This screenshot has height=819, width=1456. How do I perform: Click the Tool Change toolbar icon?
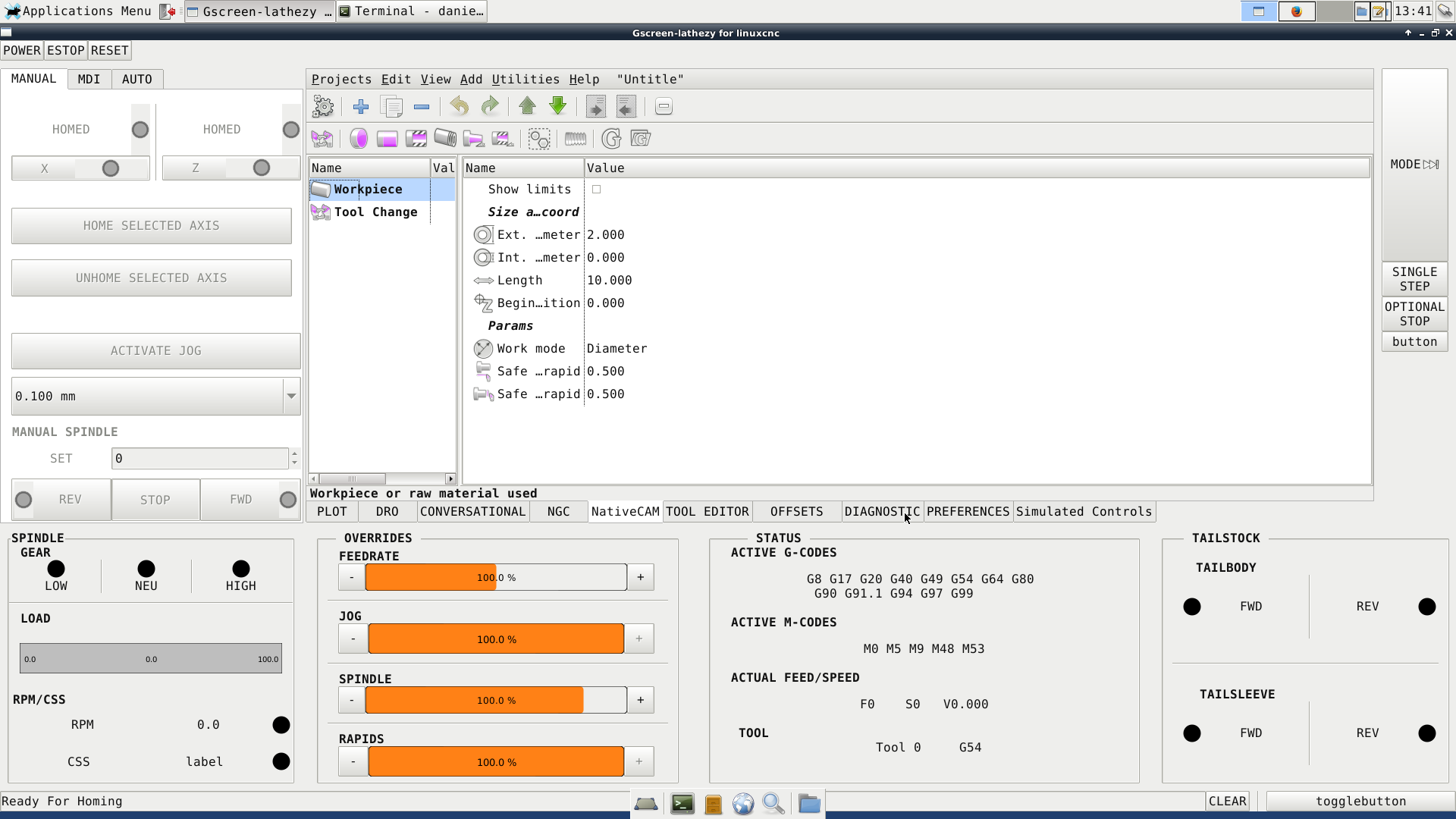(322, 139)
